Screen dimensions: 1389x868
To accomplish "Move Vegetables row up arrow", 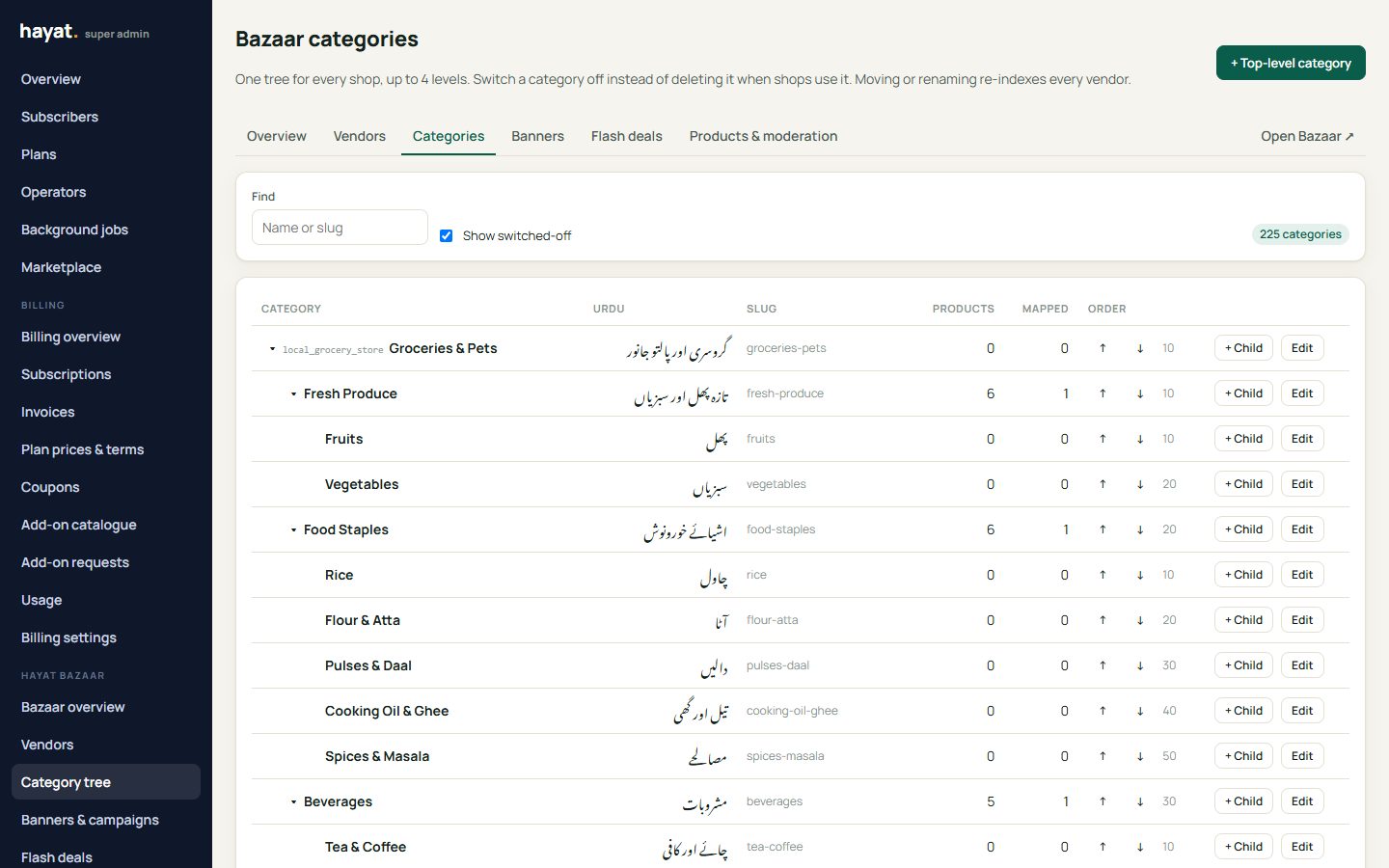I will [x=1103, y=484].
